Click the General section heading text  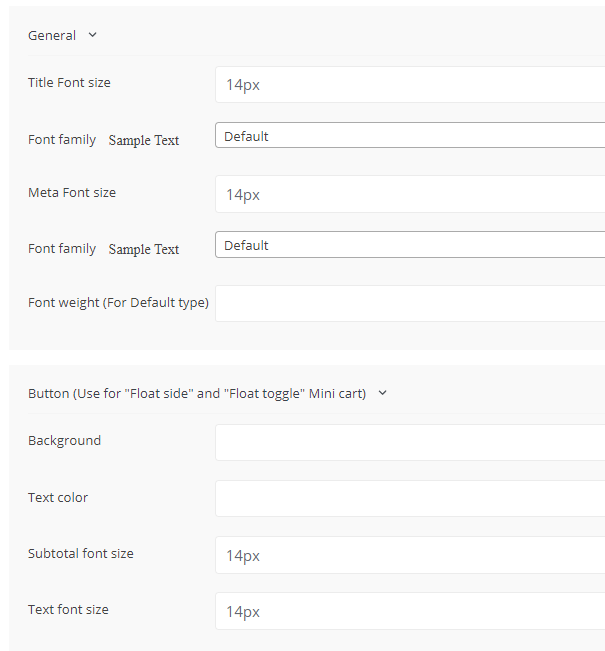[52, 35]
